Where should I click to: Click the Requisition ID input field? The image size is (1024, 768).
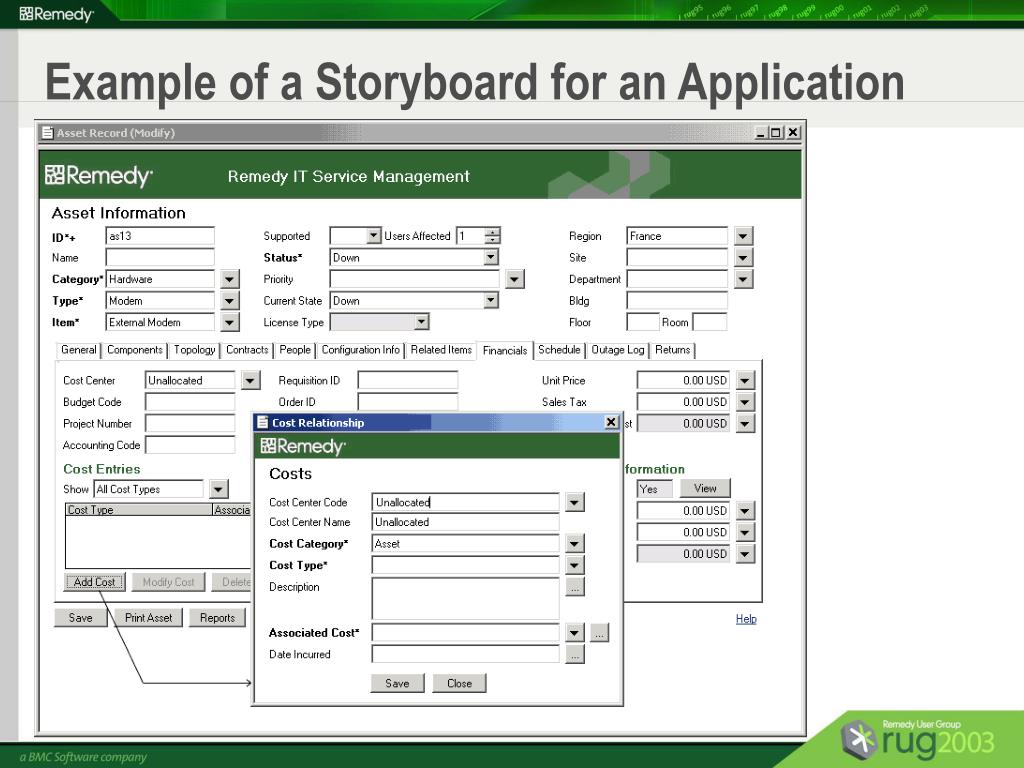tap(408, 380)
